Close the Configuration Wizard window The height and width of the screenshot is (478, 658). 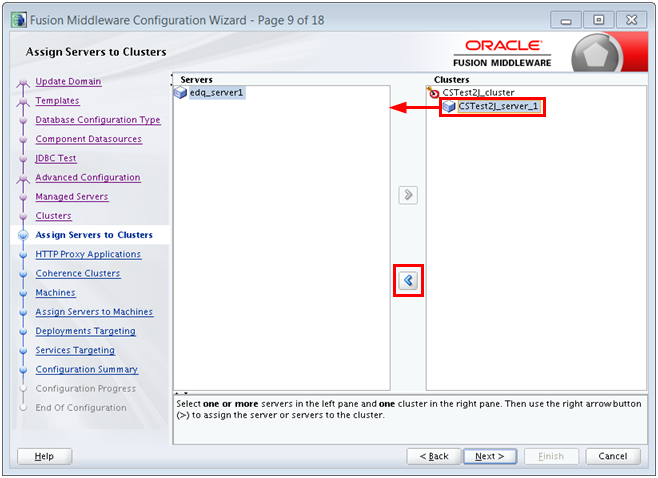click(632, 20)
